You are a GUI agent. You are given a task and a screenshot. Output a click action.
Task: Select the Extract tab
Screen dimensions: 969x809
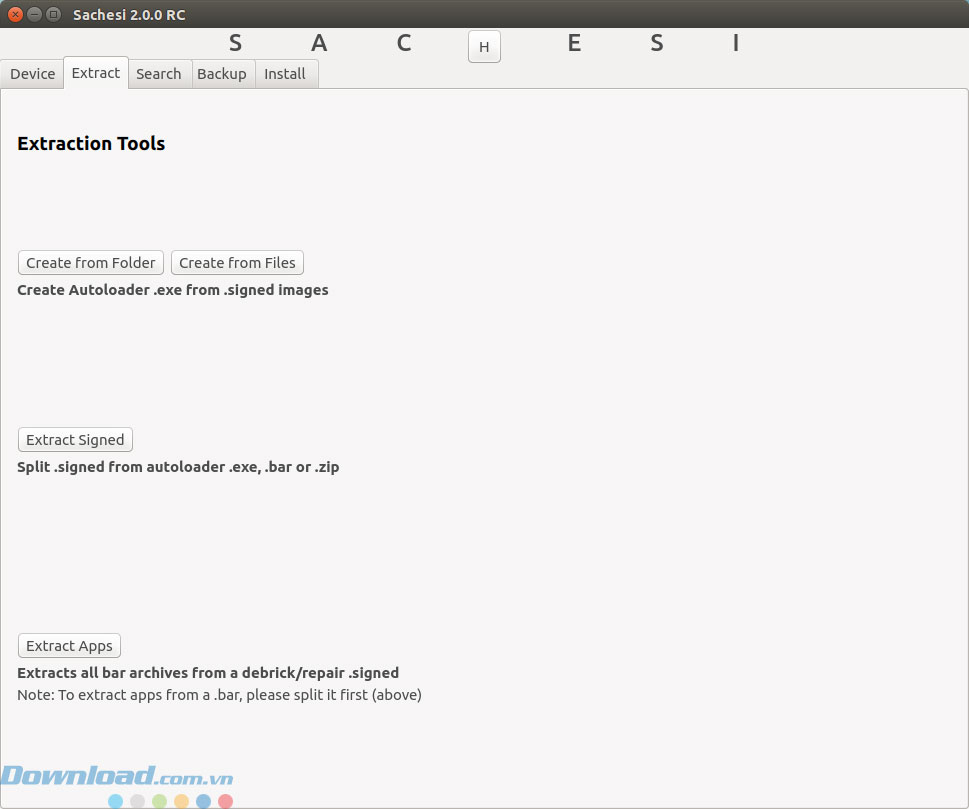96,73
